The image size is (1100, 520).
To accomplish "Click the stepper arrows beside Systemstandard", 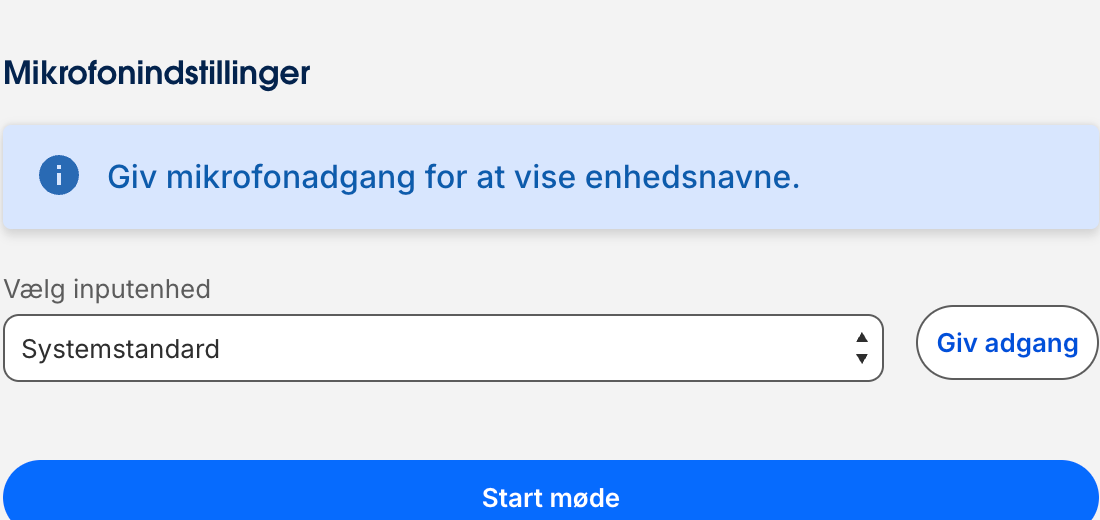I will 861,349.
